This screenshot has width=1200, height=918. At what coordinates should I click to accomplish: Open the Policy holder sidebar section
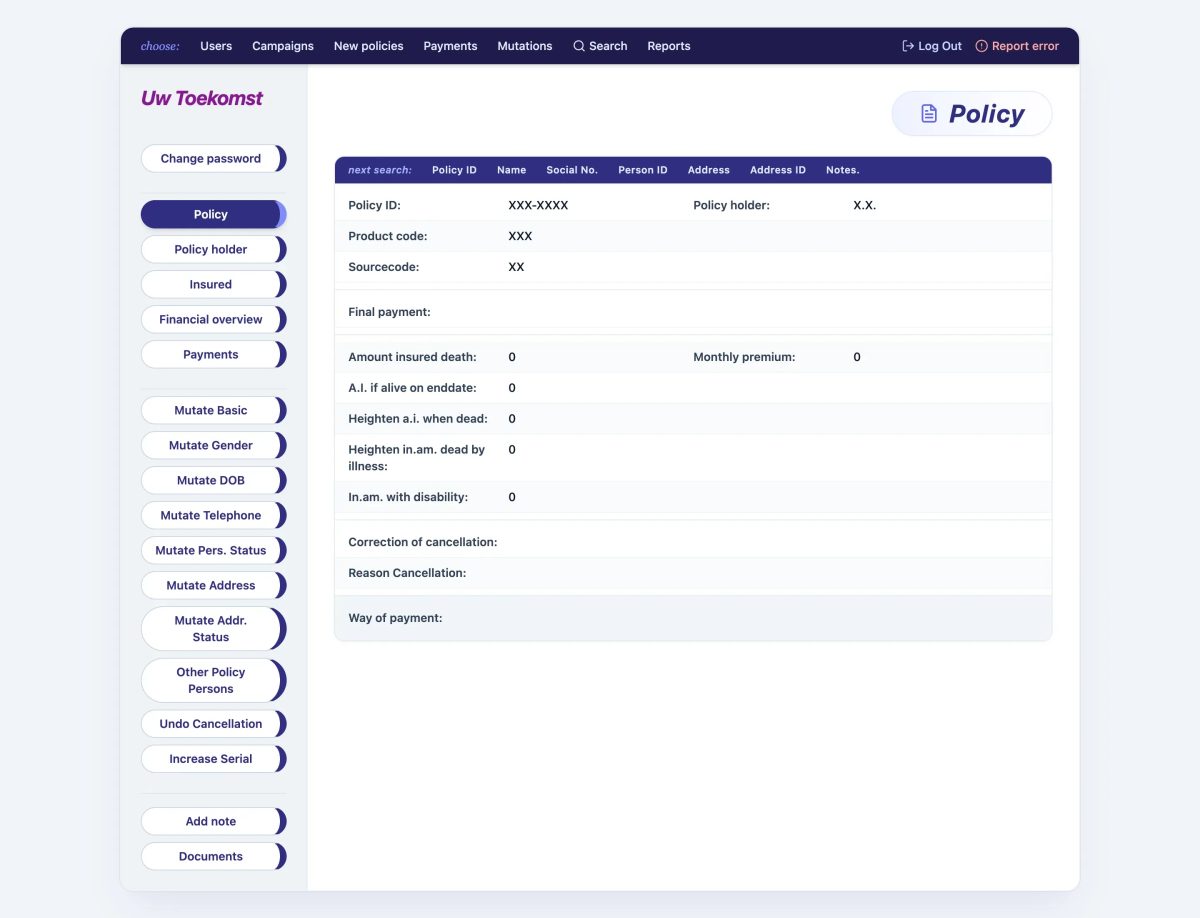(213, 249)
